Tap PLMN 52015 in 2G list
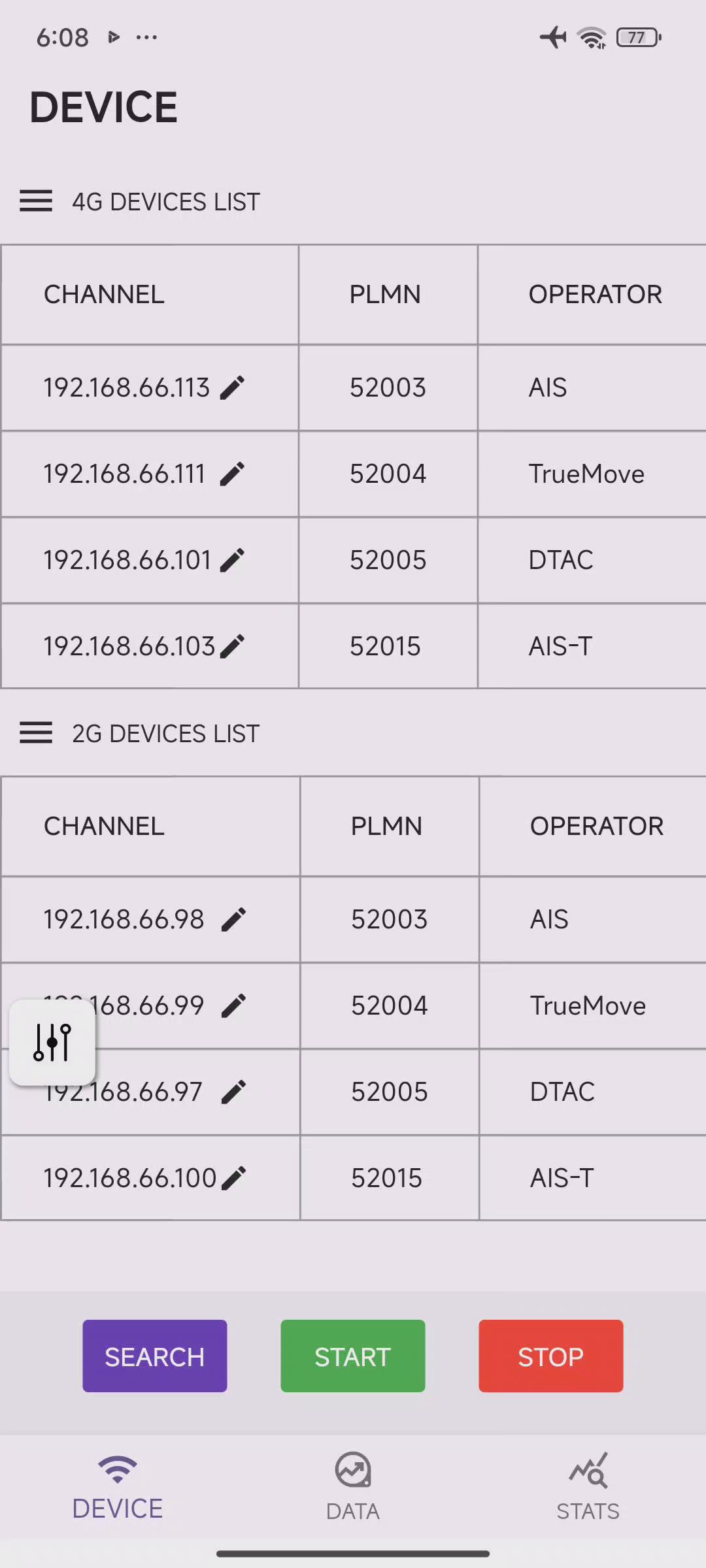The width and height of the screenshot is (706, 1568). 386,1178
